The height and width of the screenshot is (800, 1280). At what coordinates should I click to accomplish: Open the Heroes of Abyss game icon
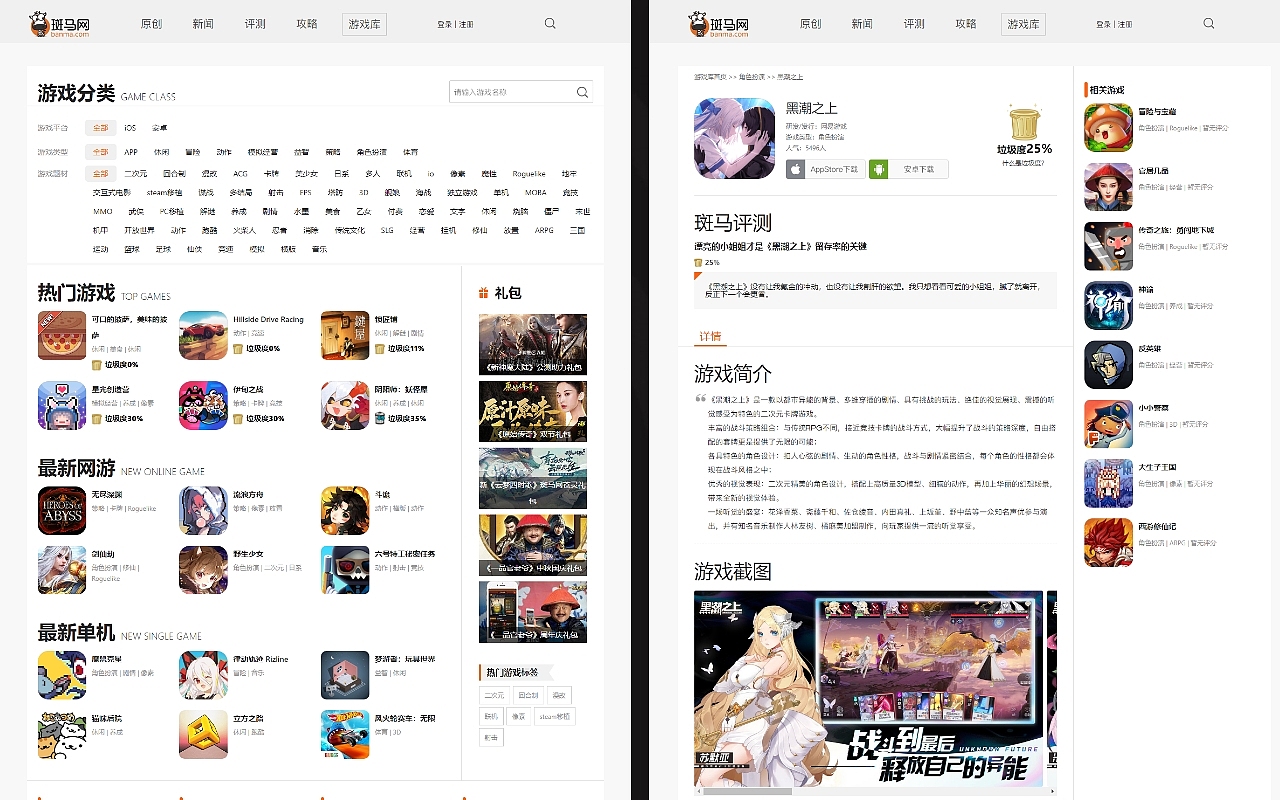(x=62, y=510)
